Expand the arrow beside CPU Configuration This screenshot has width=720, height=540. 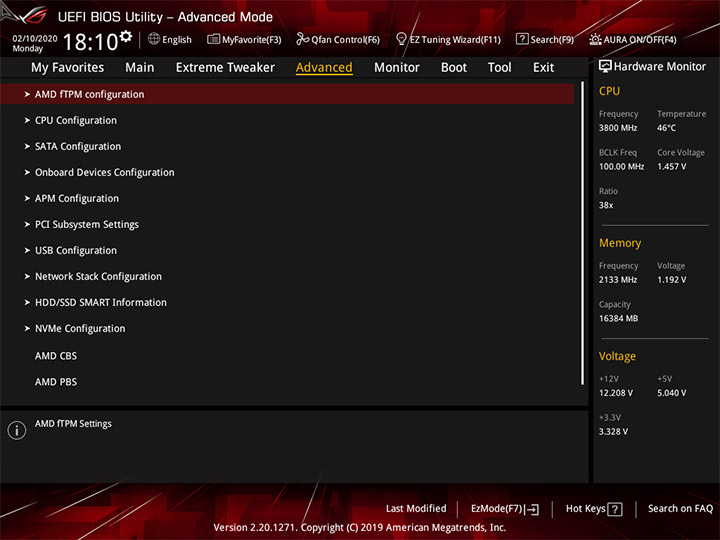click(27, 120)
